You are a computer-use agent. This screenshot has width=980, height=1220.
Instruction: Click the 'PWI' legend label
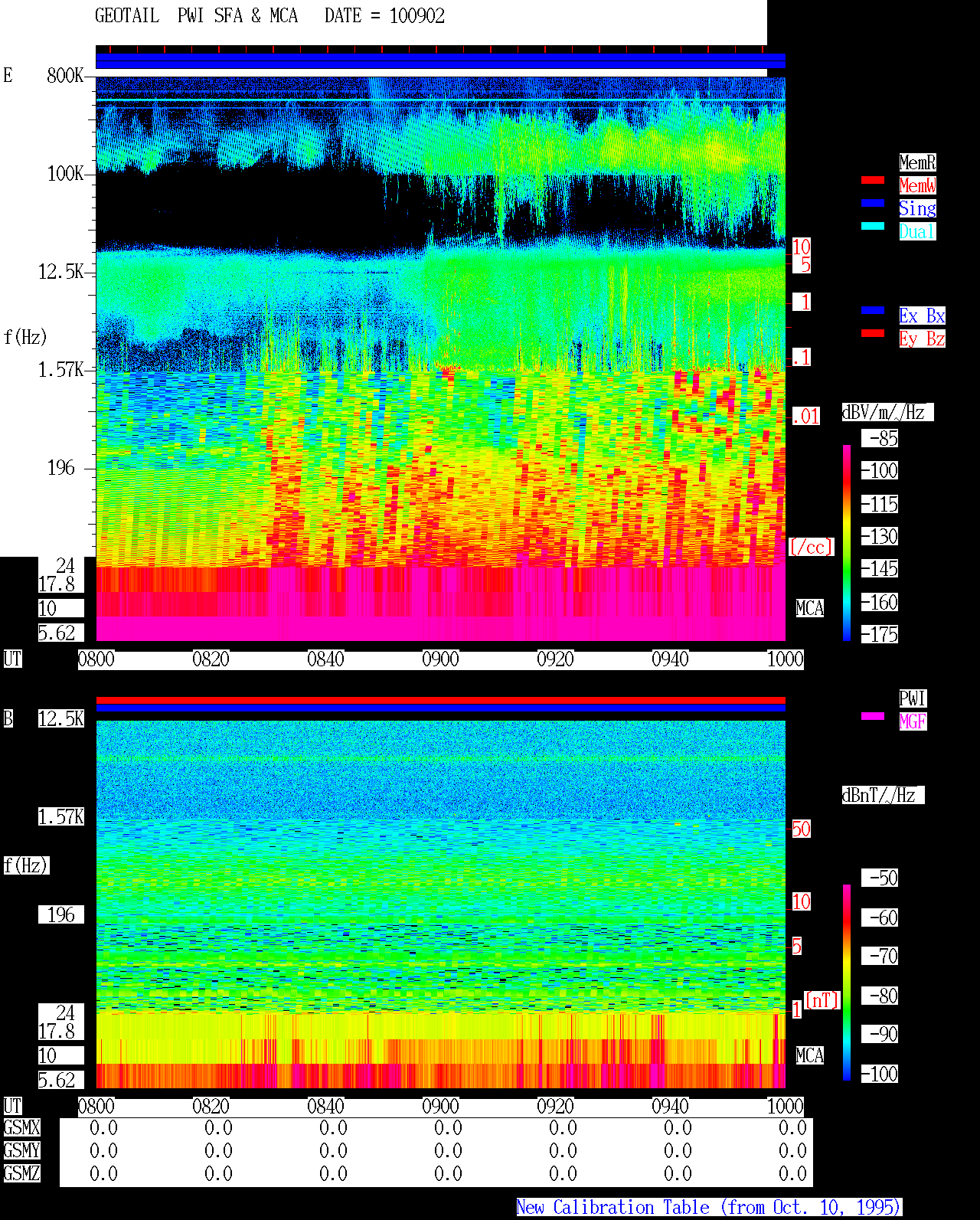(x=913, y=698)
